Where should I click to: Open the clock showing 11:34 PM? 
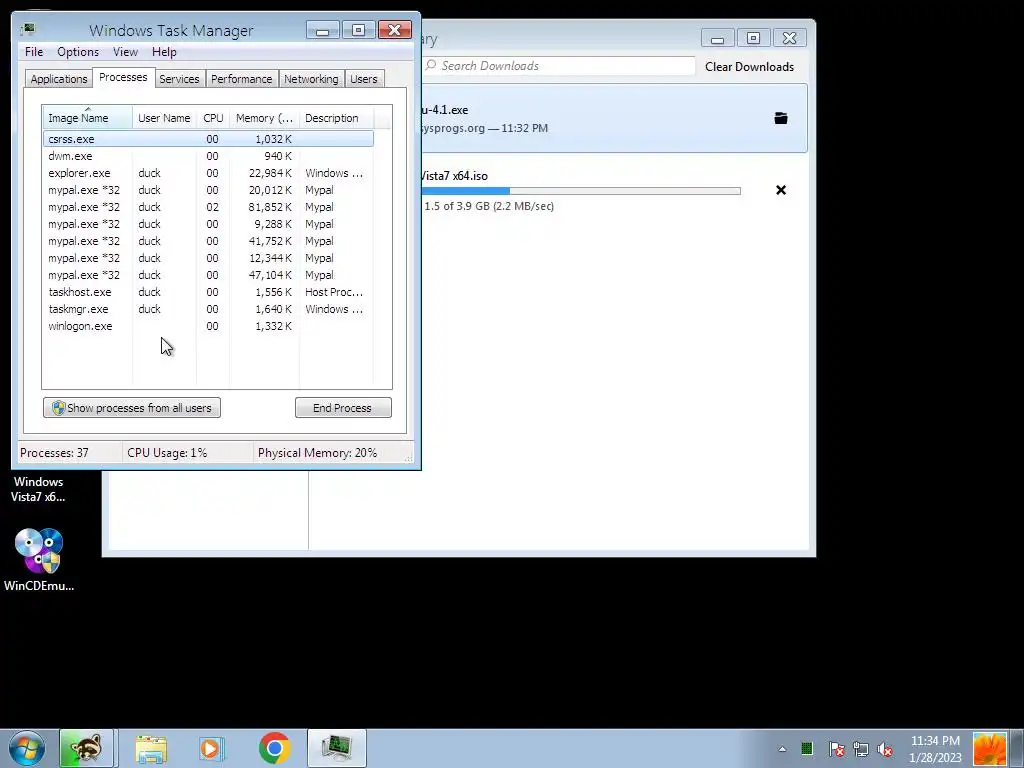coord(935,749)
